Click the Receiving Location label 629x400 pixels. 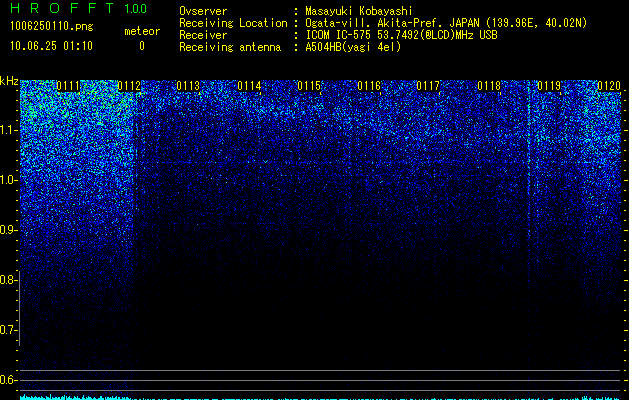coord(233,23)
